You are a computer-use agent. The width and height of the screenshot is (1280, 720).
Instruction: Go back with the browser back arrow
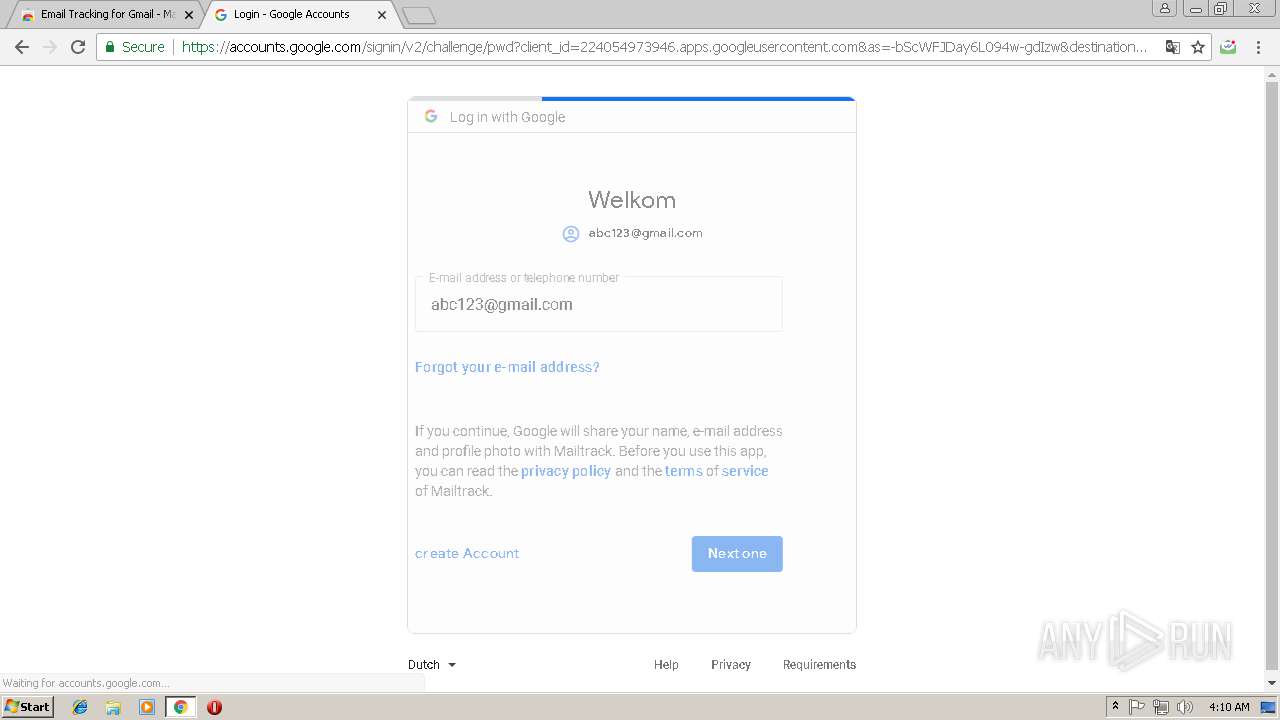[x=22, y=47]
